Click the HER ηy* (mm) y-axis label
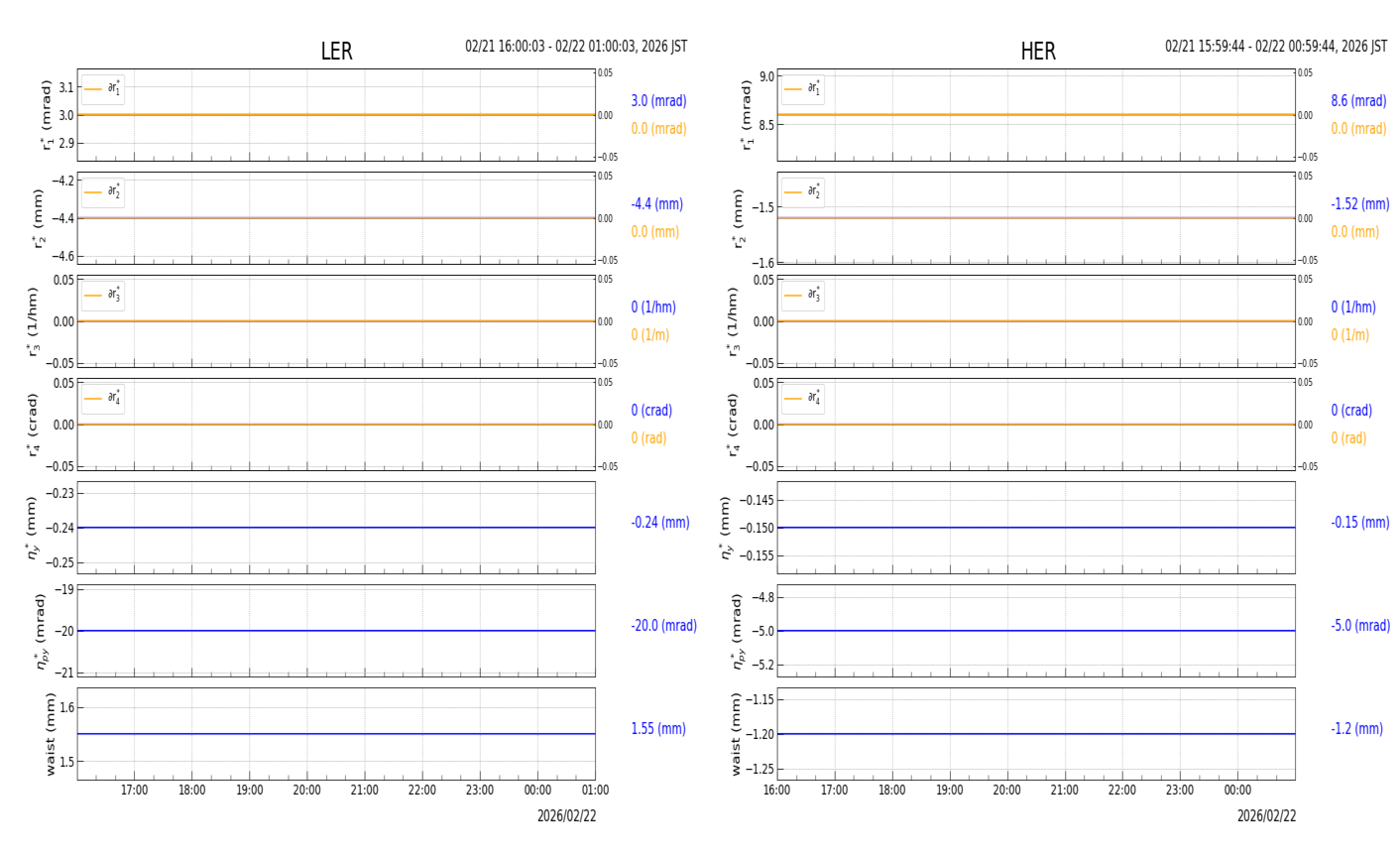 point(725,528)
